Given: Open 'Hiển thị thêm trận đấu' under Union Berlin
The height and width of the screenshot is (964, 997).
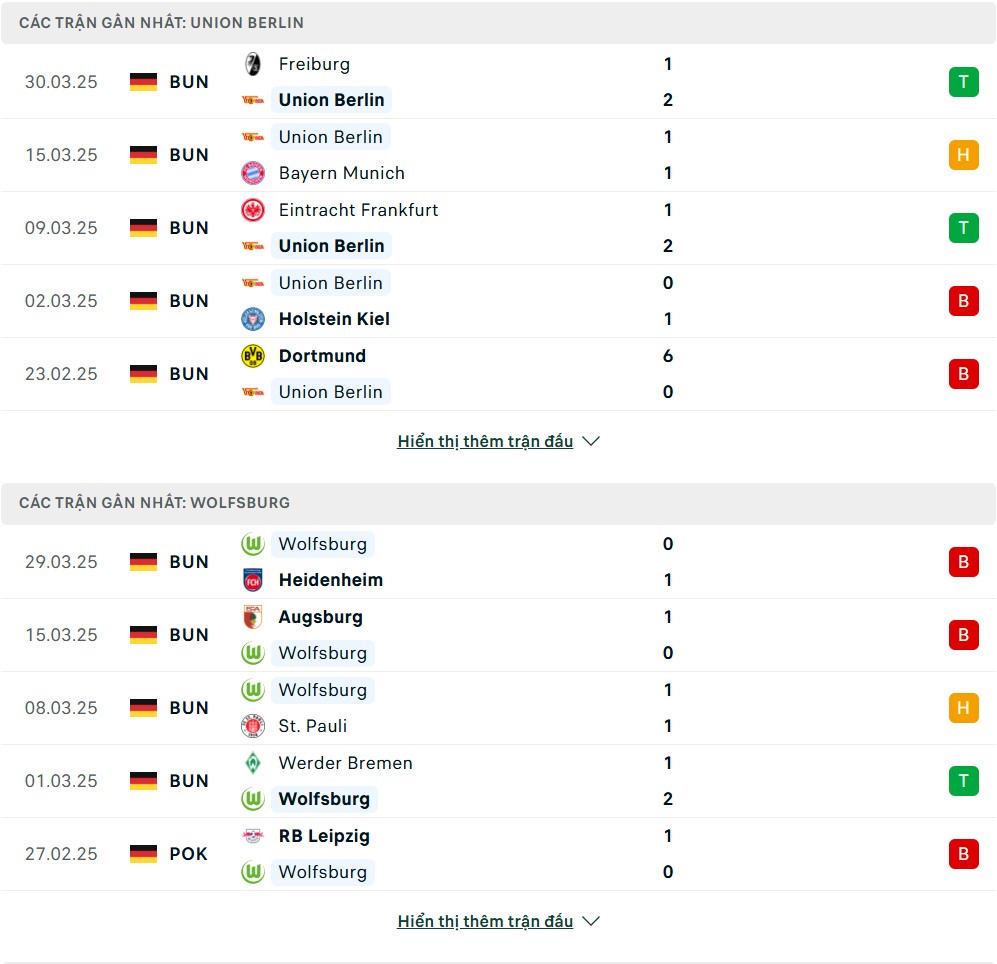Looking at the screenshot, I should coord(485,441).
